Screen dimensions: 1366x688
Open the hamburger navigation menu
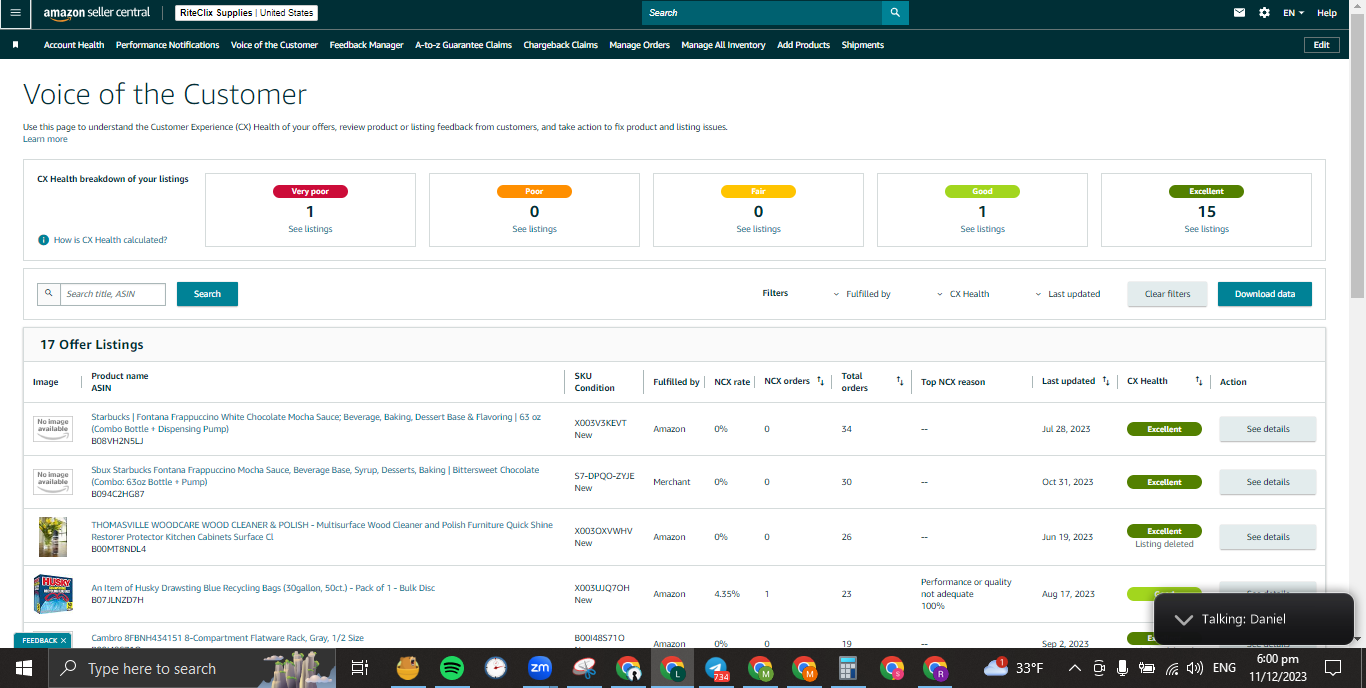pos(15,13)
